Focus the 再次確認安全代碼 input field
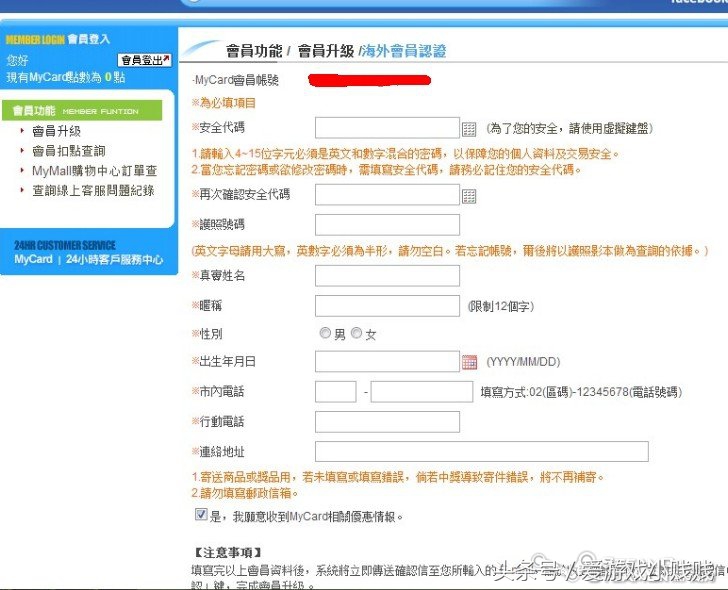 click(x=387, y=195)
